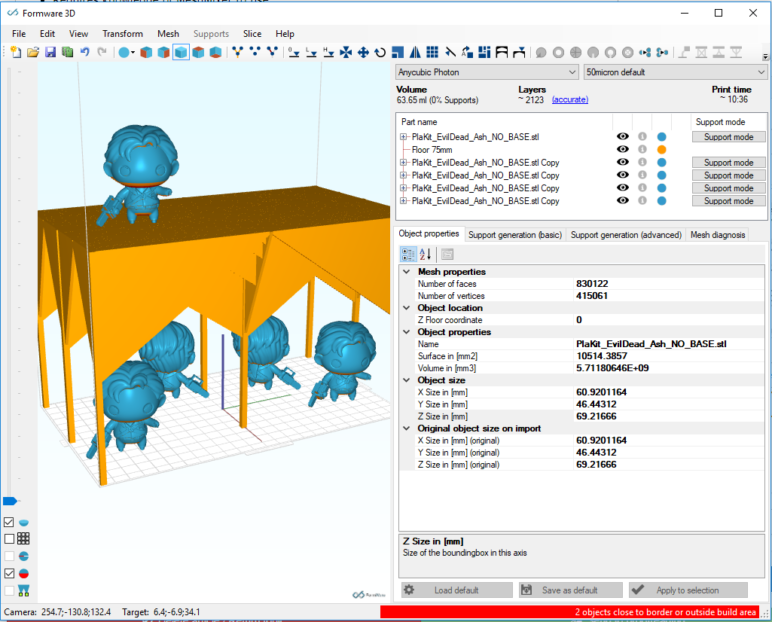
Task: Click the blue grid array icon
Action: [432, 52]
